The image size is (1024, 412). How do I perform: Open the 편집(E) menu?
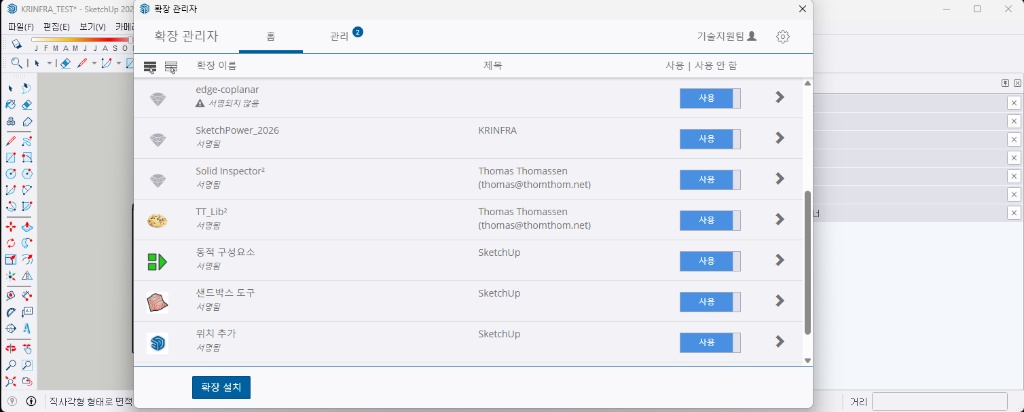coord(56,27)
